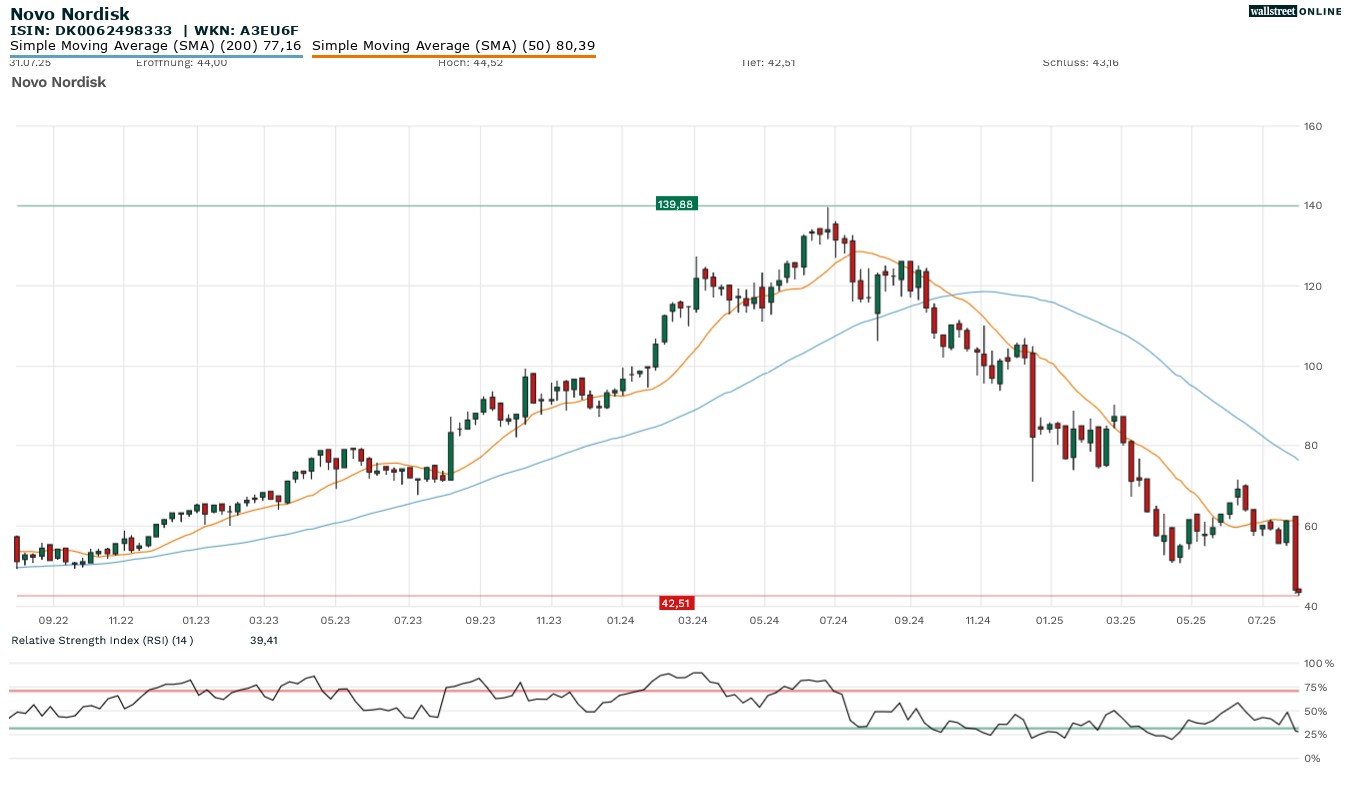Click the bold Novo Nordisk page heading
Screen dimensions: 1349x786
click(x=69, y=14)
